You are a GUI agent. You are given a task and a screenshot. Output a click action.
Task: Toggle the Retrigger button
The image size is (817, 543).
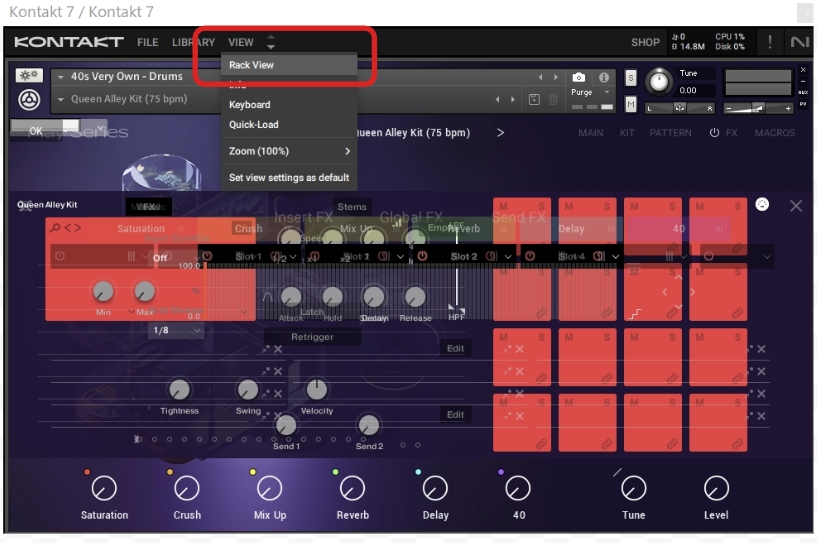pos(312,337)
